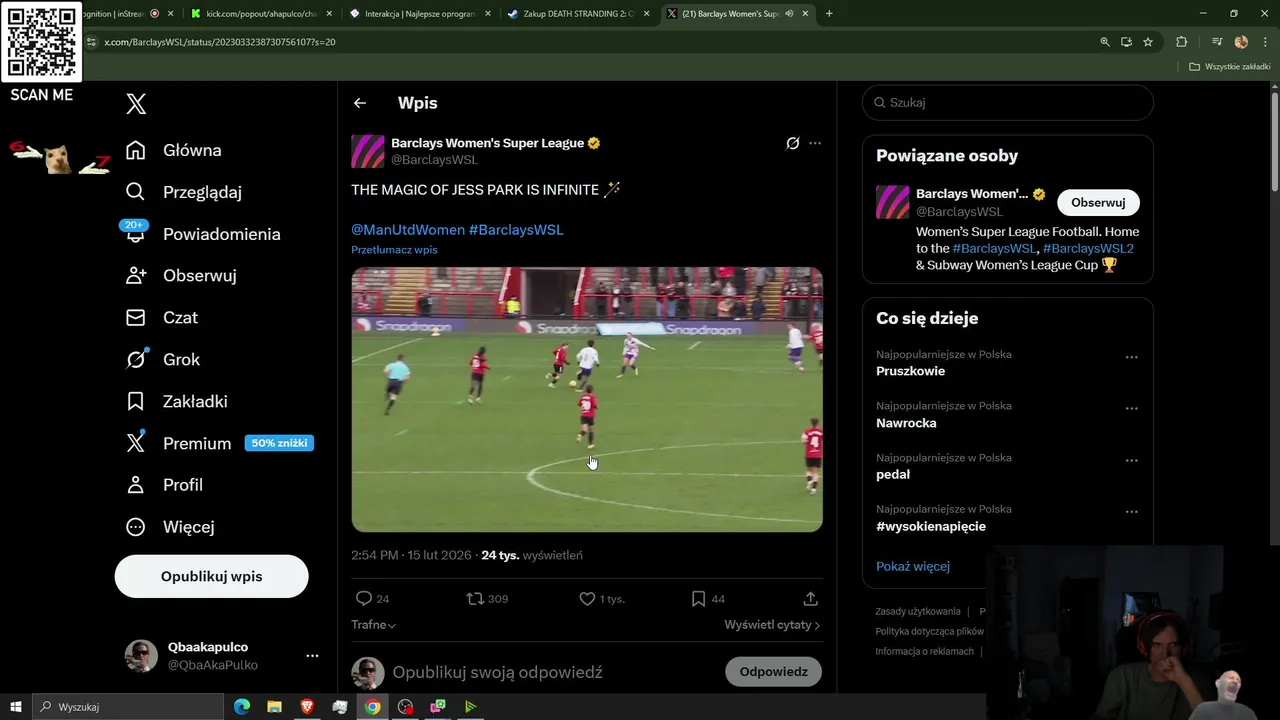Viewport: 1280px width, 720px height.
Task: Open Premium subscription page
Action: coord(219,443)
